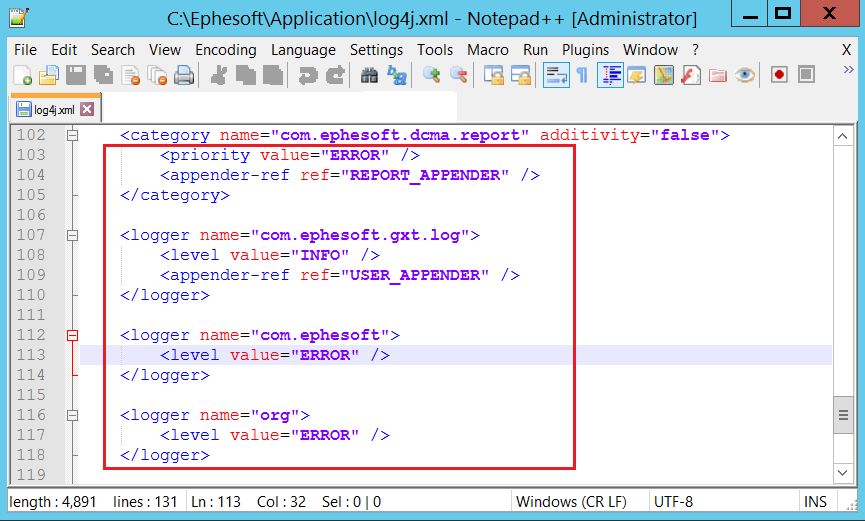Click on the text USER_APPENDER in line 109

[415, 275]
